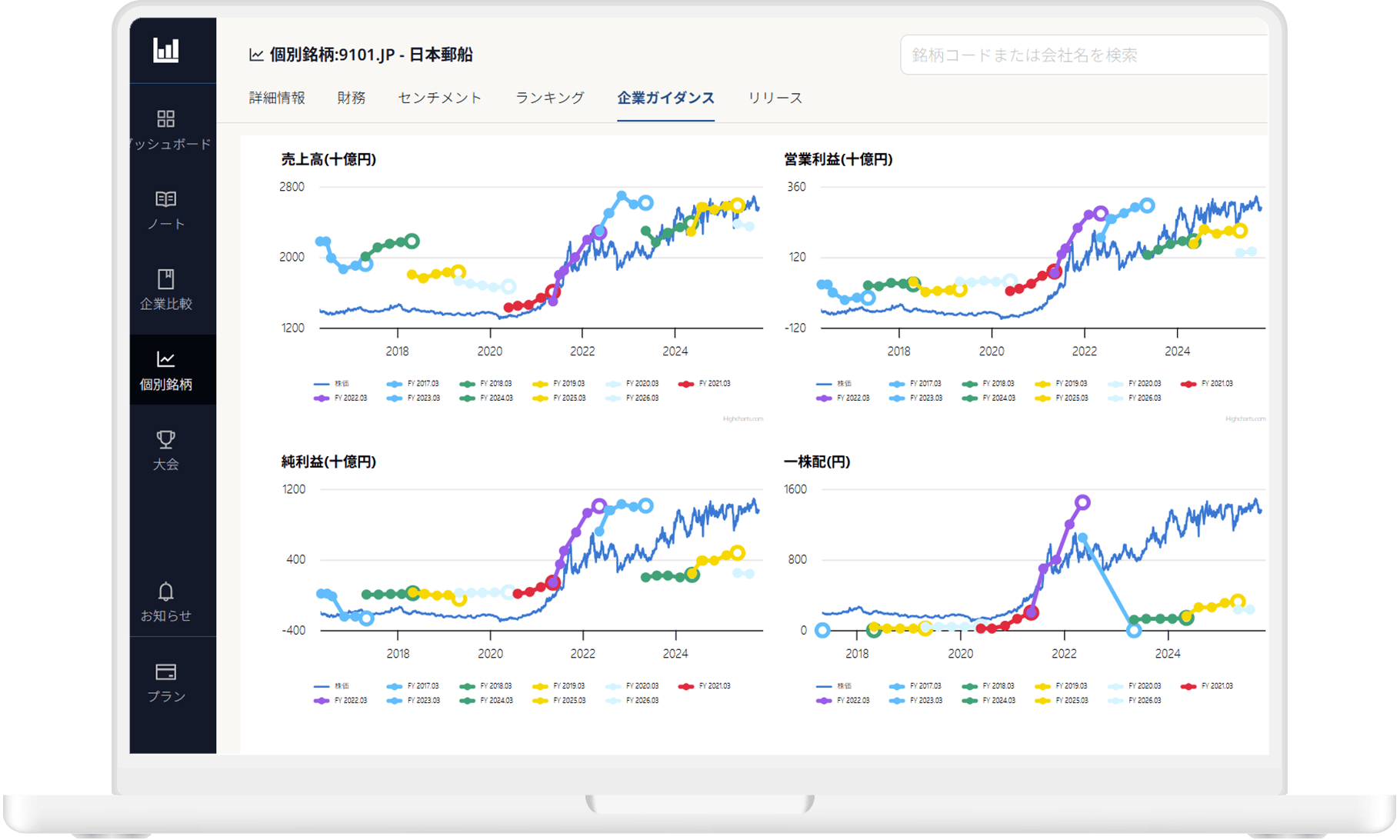Screen dimensions: 1400x840
Task: Click the Highcharts.com credit under 売上高 chart
Action: pyautogui.click(x=742, y=419)
